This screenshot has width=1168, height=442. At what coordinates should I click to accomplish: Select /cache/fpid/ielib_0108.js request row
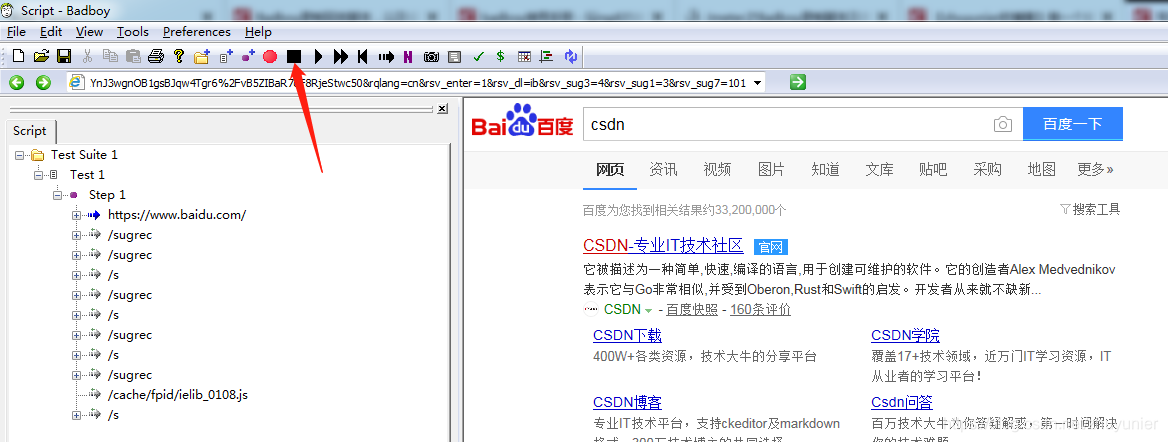(178, 394)
